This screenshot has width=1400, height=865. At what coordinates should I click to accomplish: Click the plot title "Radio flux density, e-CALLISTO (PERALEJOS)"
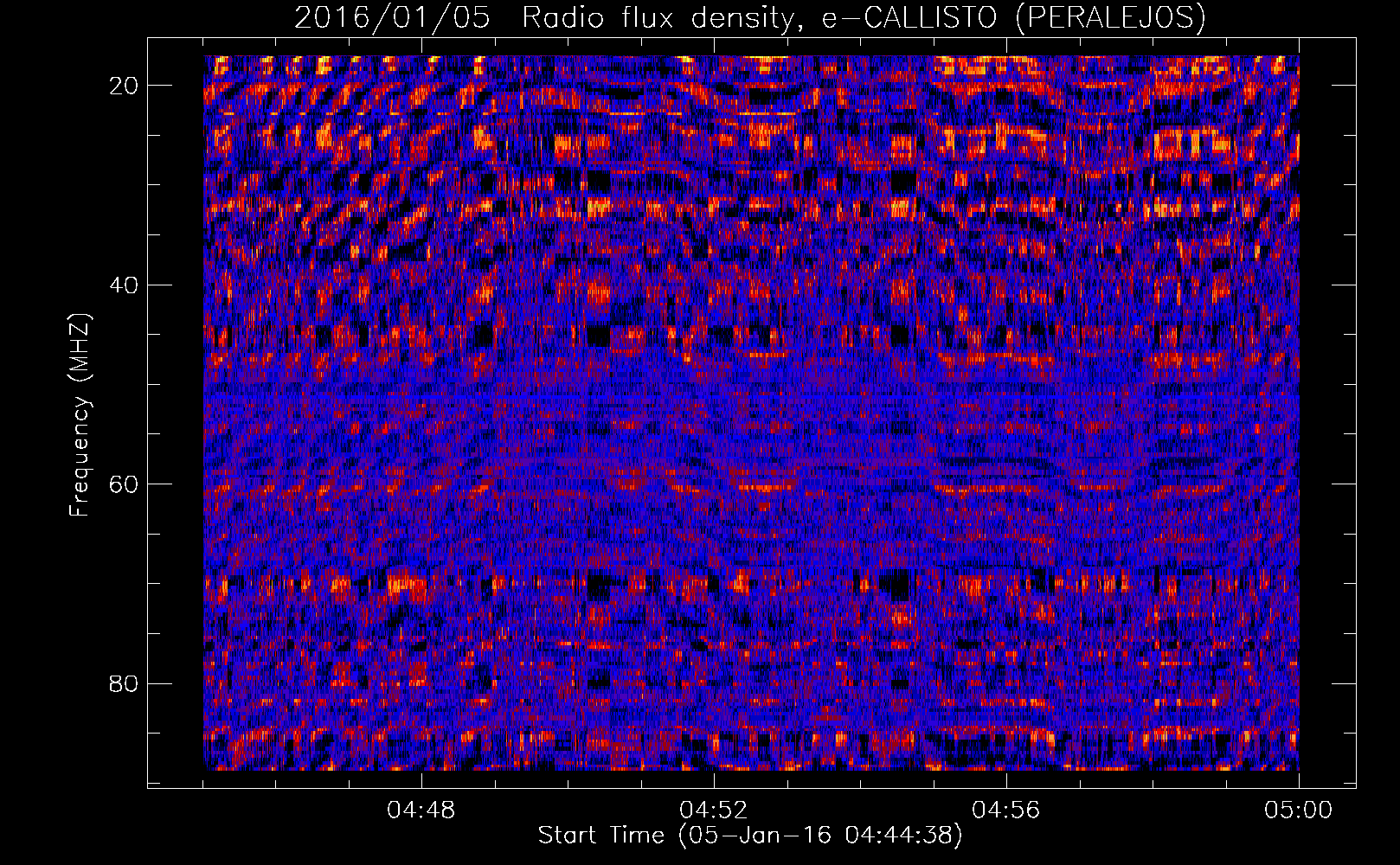pyautogui.click(x=864, y=17)
